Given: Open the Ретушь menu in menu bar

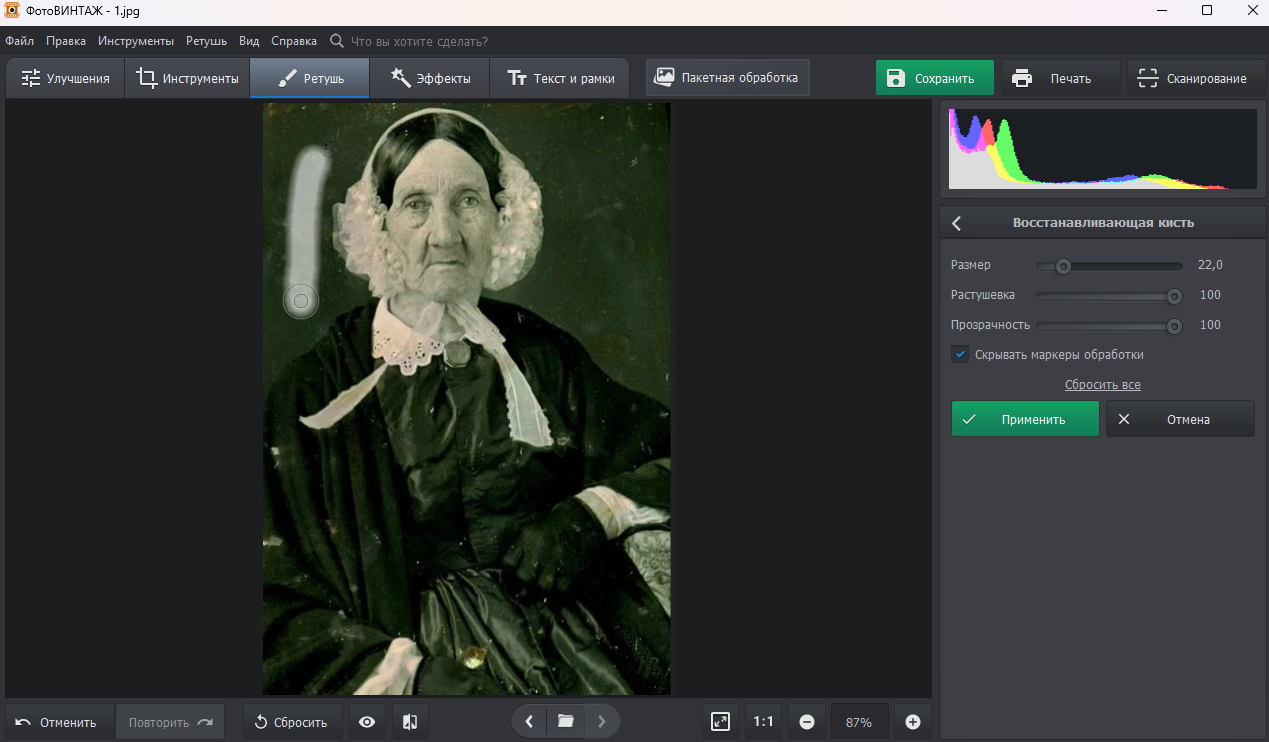Looking at the screenshot, I should click(206, 41).
